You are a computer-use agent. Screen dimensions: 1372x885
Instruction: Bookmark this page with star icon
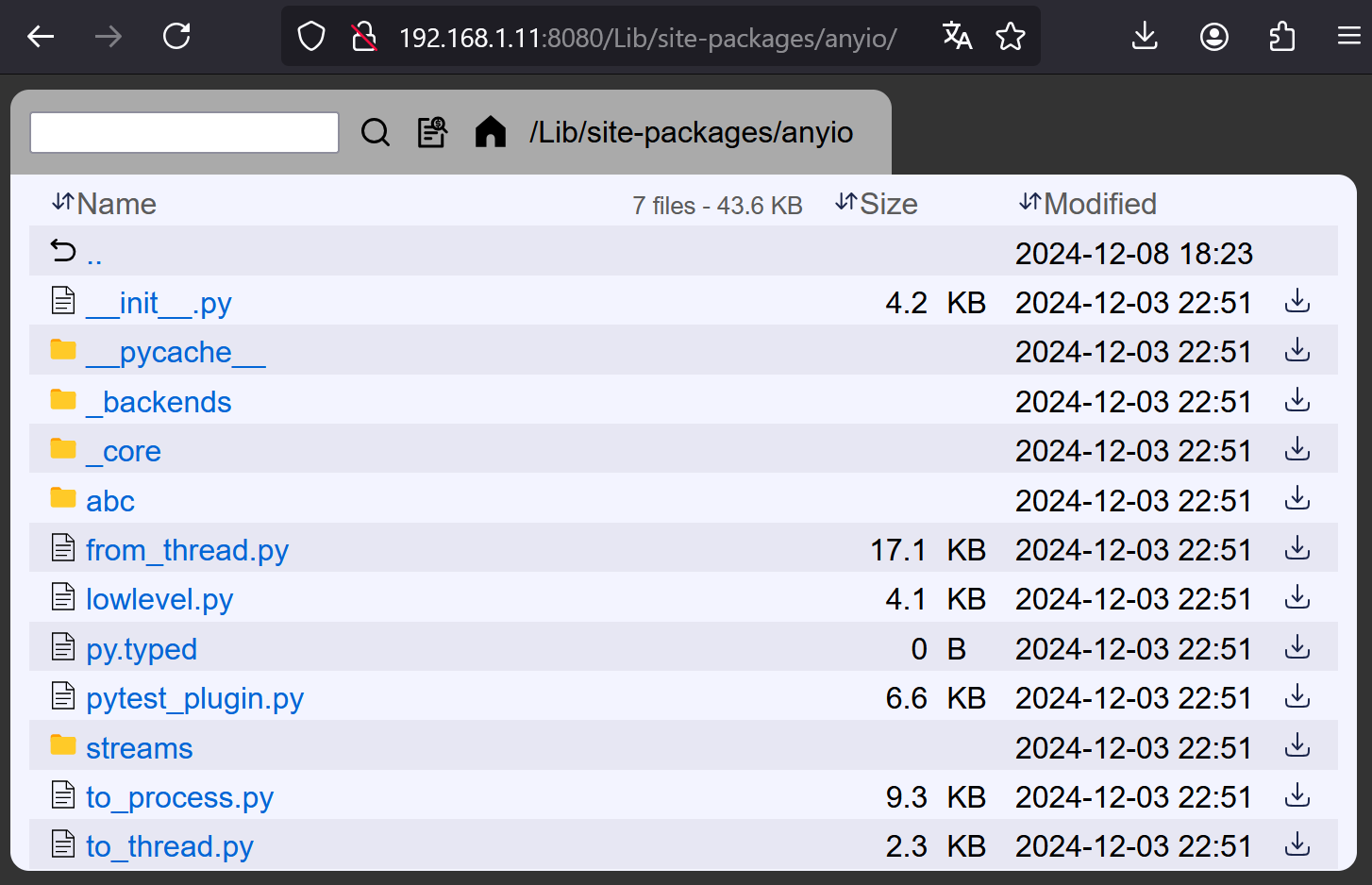click(1011, 37)
